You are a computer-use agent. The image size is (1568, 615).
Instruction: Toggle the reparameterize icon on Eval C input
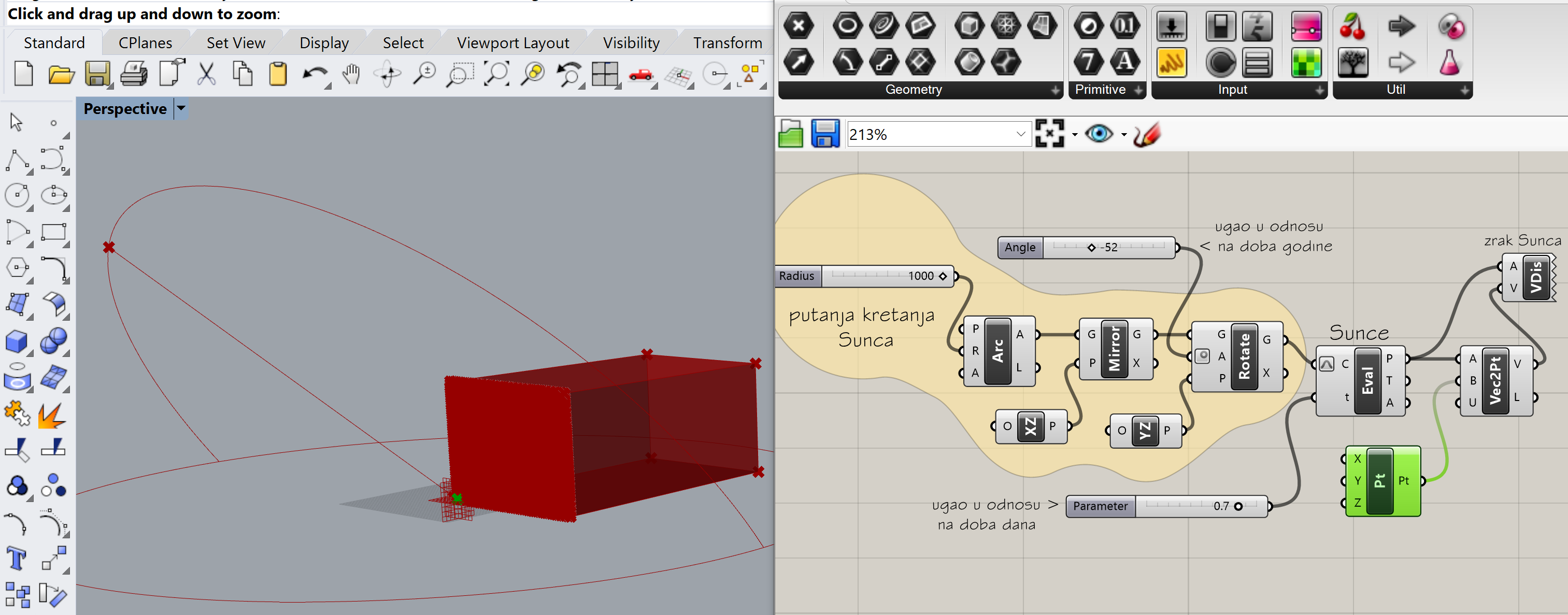pos(1328,364)
